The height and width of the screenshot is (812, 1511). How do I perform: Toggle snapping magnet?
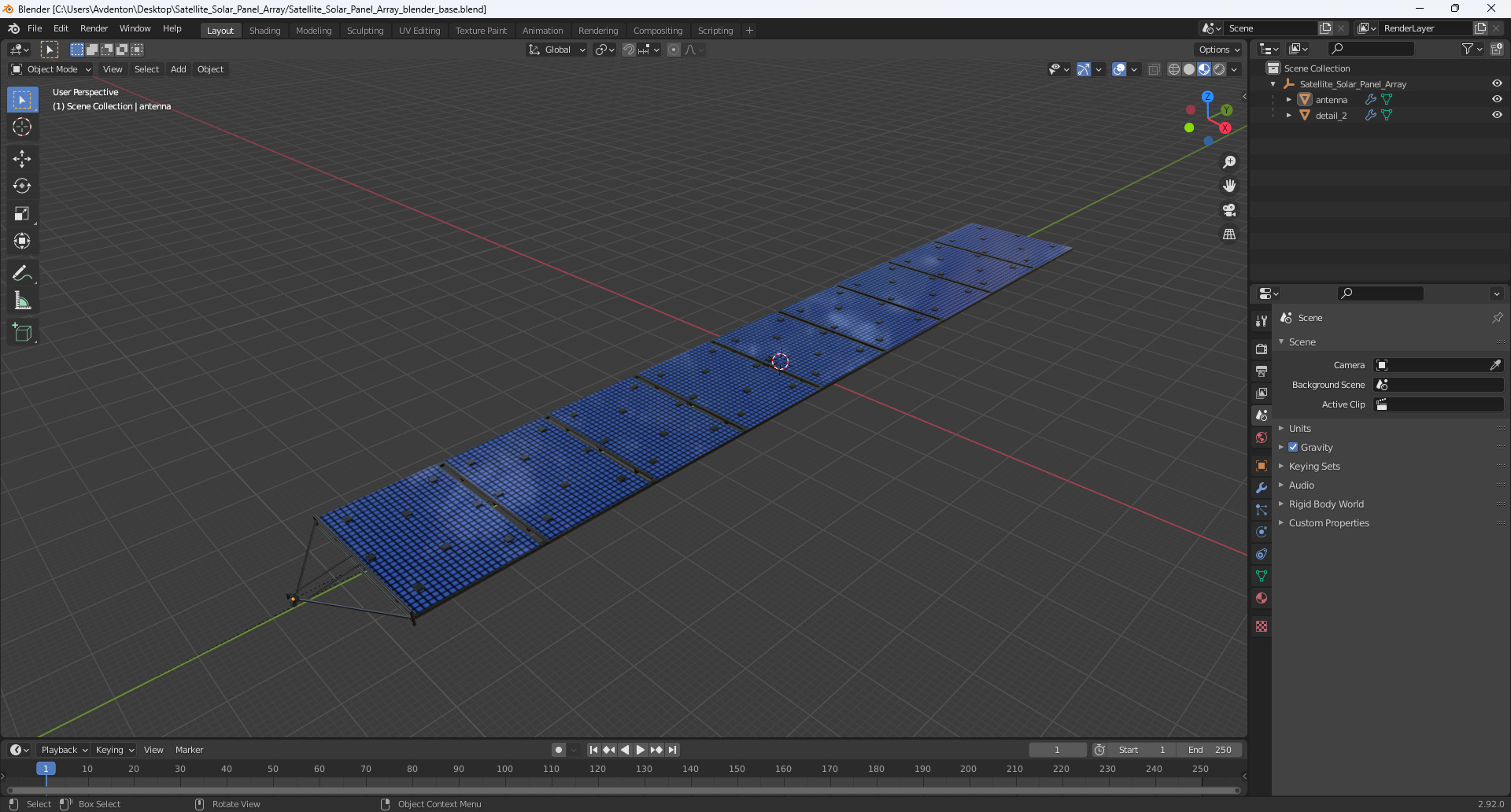pos(629,50)
